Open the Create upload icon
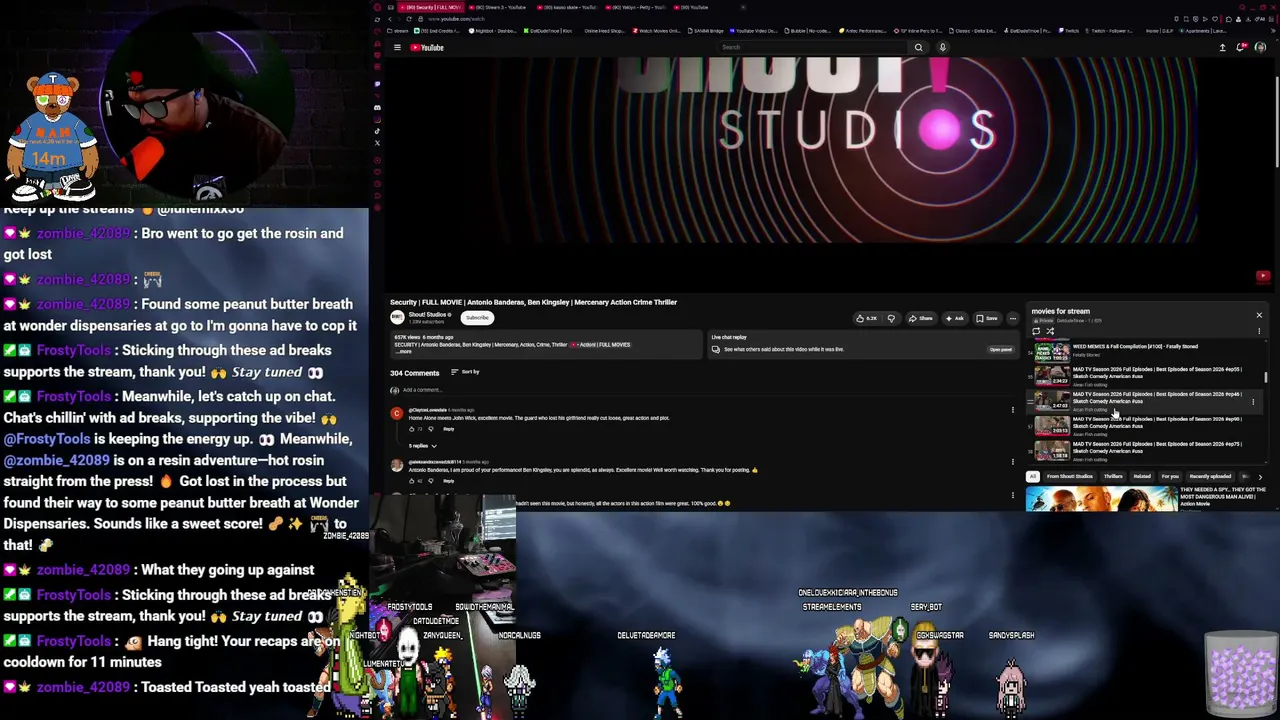Viewport: 1280px width, 720px height. 1222,47
